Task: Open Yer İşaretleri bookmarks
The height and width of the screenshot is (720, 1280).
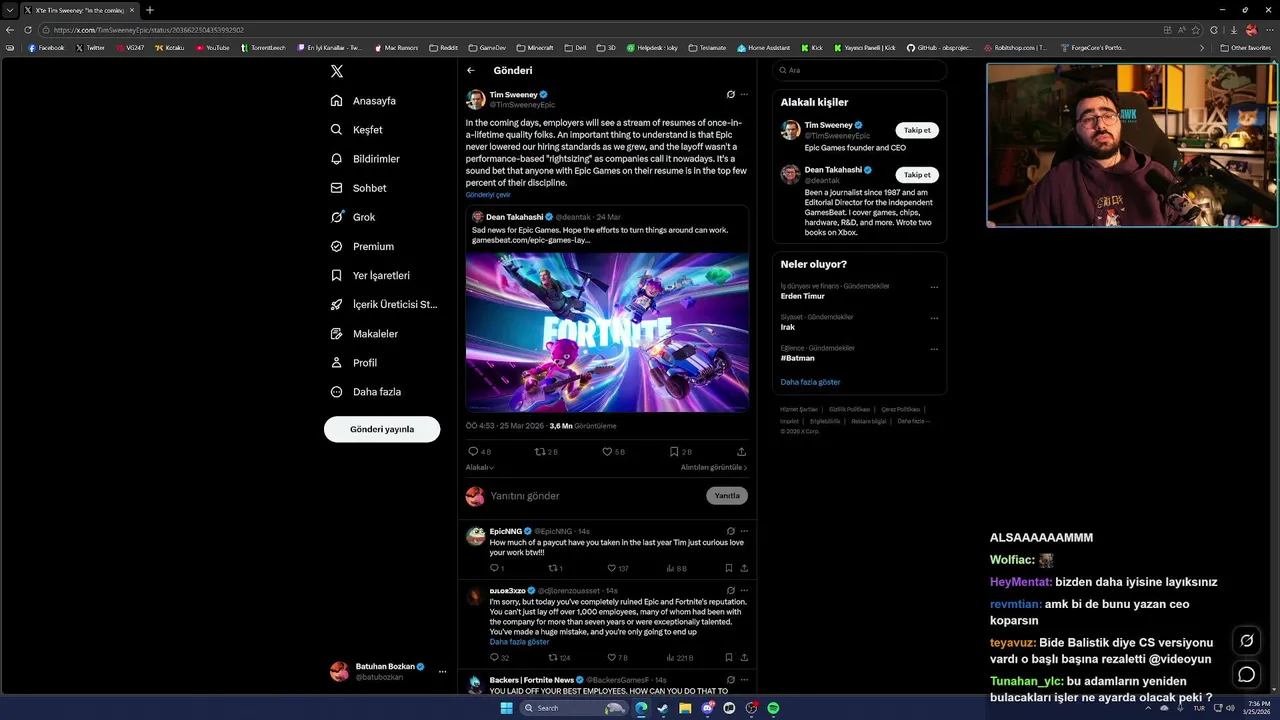Action: [x=370, y=275]
